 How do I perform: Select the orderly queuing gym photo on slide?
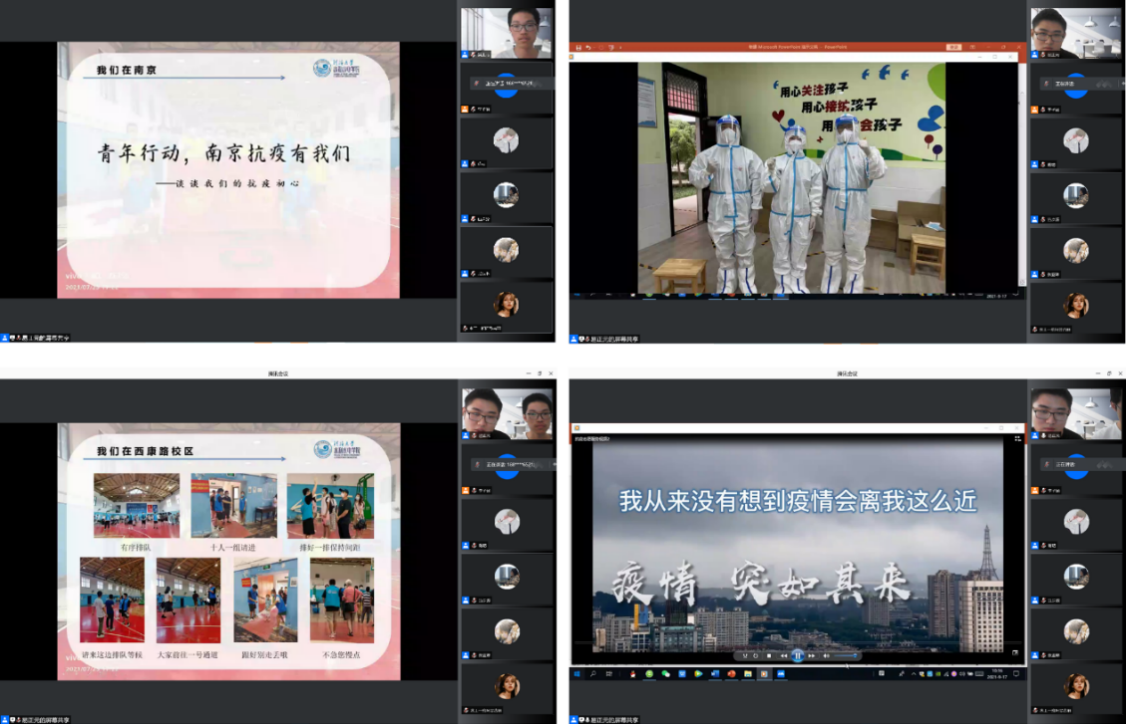136,506
